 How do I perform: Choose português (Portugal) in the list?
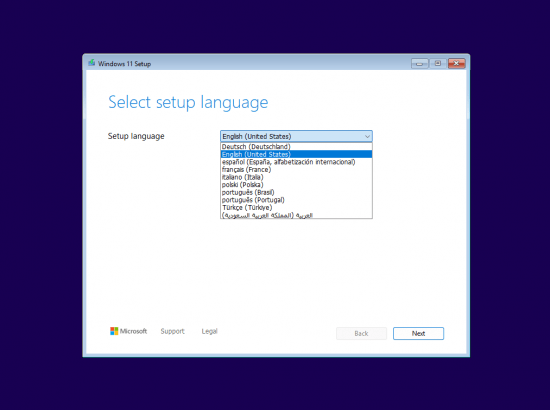click(296, 200)
